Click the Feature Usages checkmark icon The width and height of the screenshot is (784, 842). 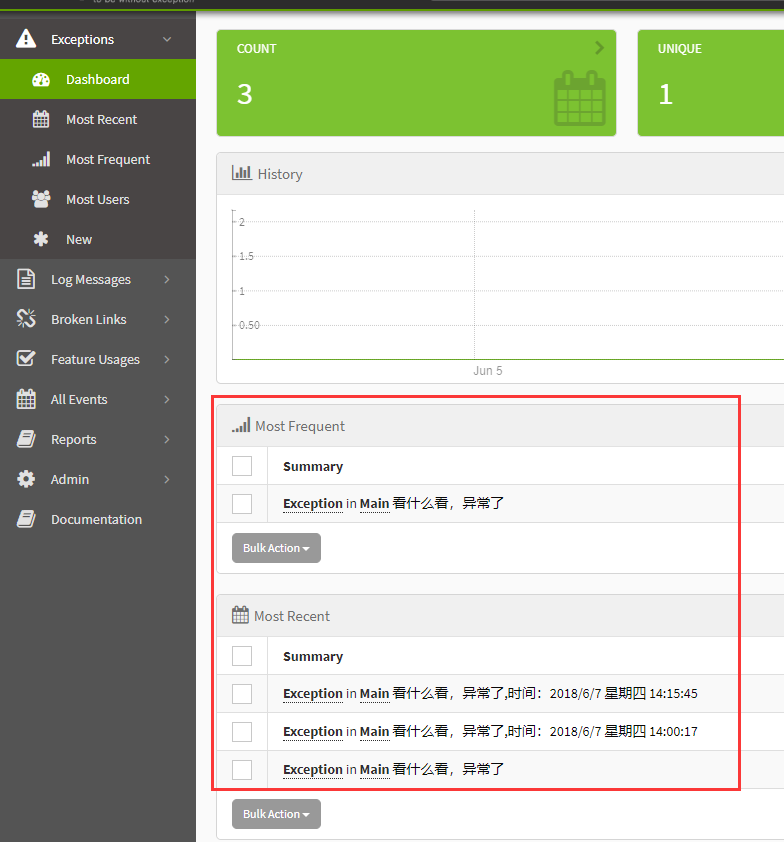(x=26, y=359)
